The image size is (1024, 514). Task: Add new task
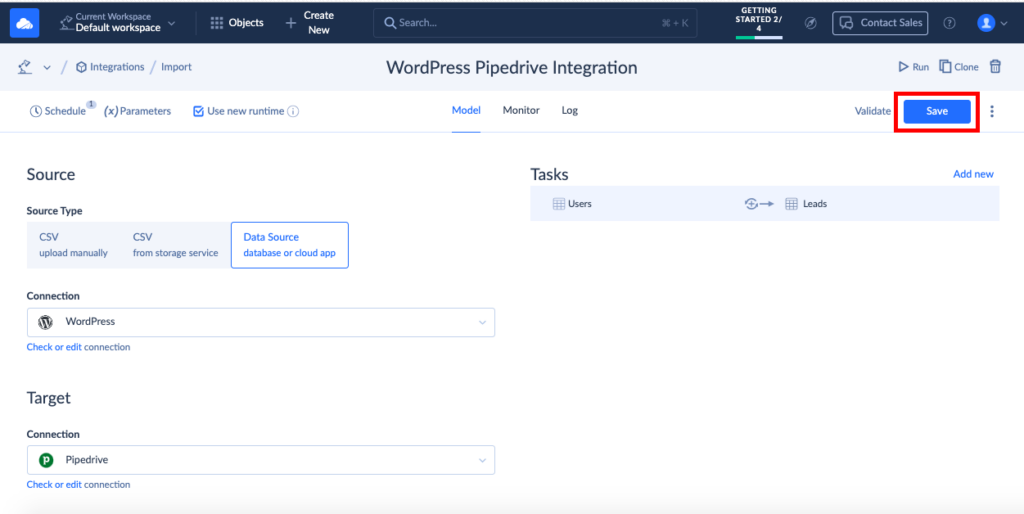click(973, 174)
